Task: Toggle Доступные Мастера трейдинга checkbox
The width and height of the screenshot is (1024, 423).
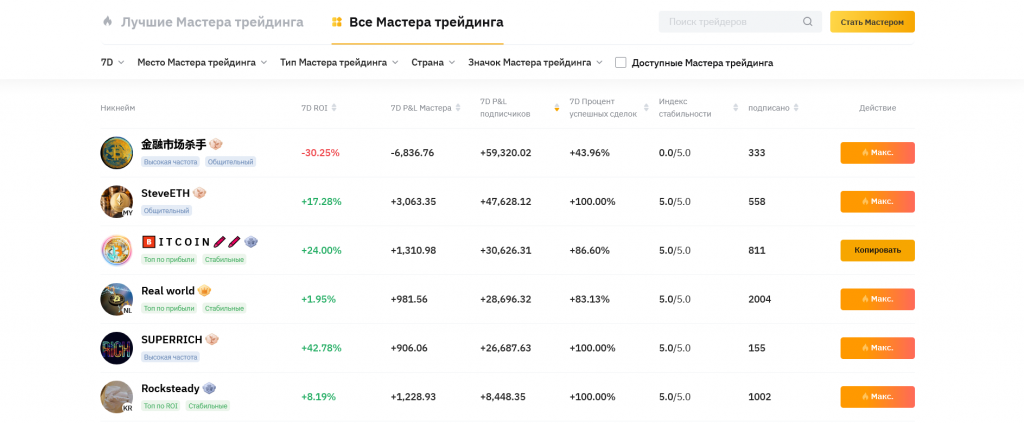Action: coord(620,63)
